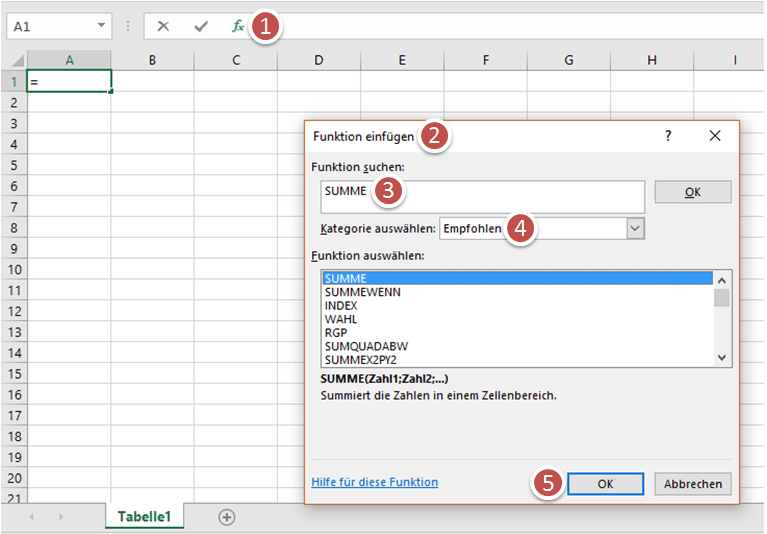Click the Select All corner triangle
Screen dimensions: 767x534
click(18, 60)
